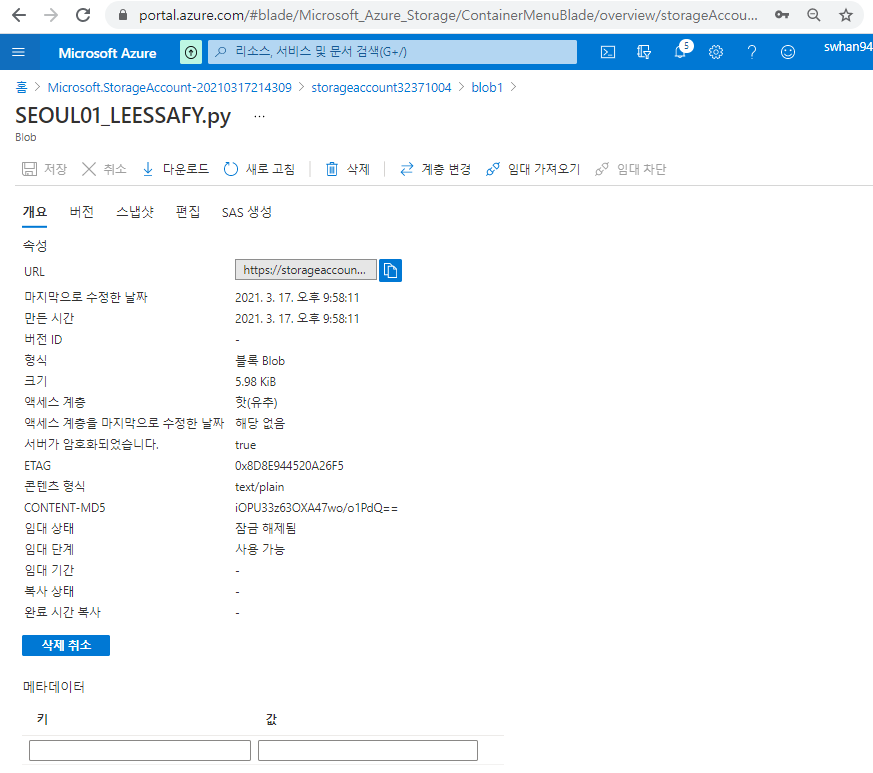This screenshot has height=773, width=873.
Task: Click the 핫(유추) access tier value
Action: tap(256, 403)
